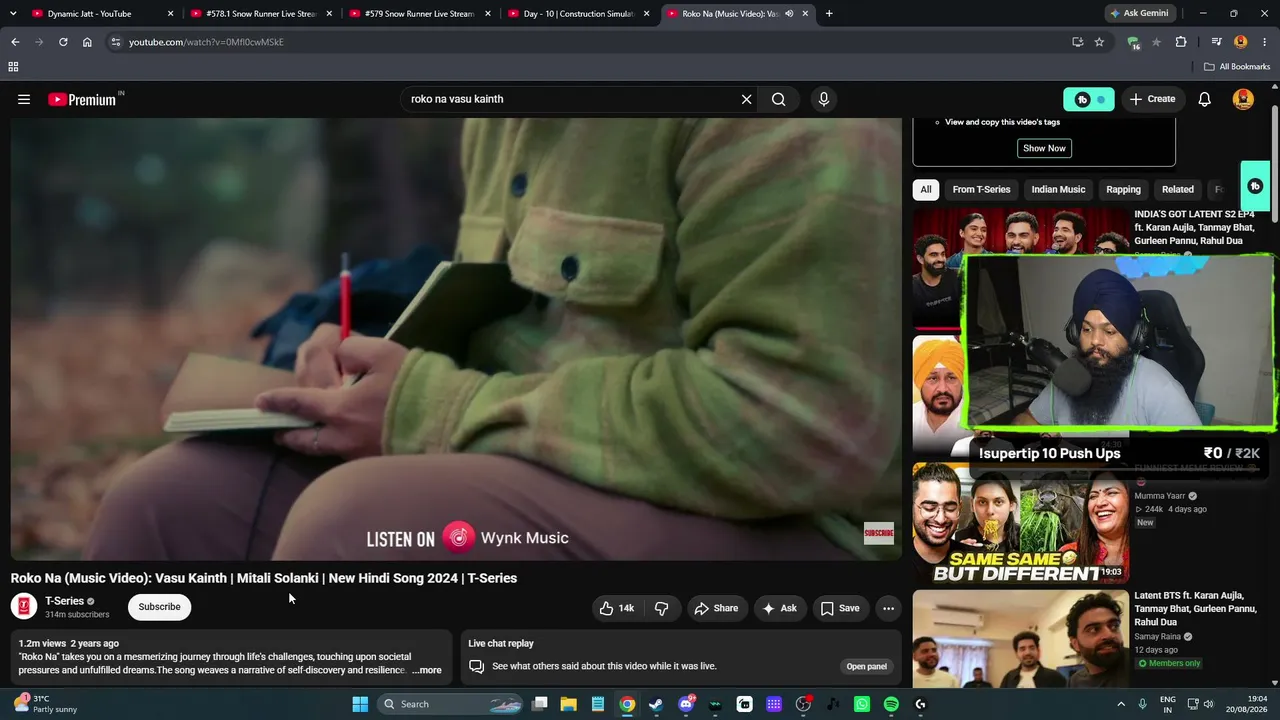This screenshot has height=720, width=1280.
Task: Like the Roko Na video
Action: 616,608
